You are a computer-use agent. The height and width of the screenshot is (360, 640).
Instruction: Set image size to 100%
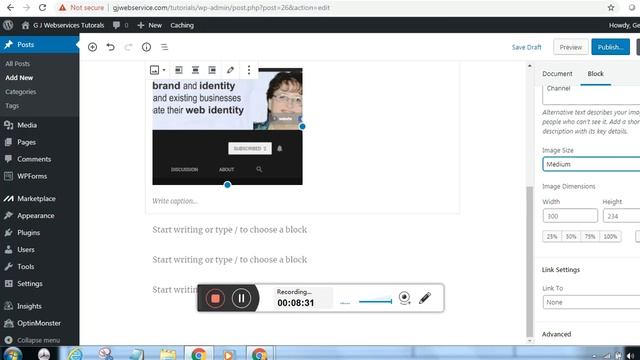pos(610,236)
